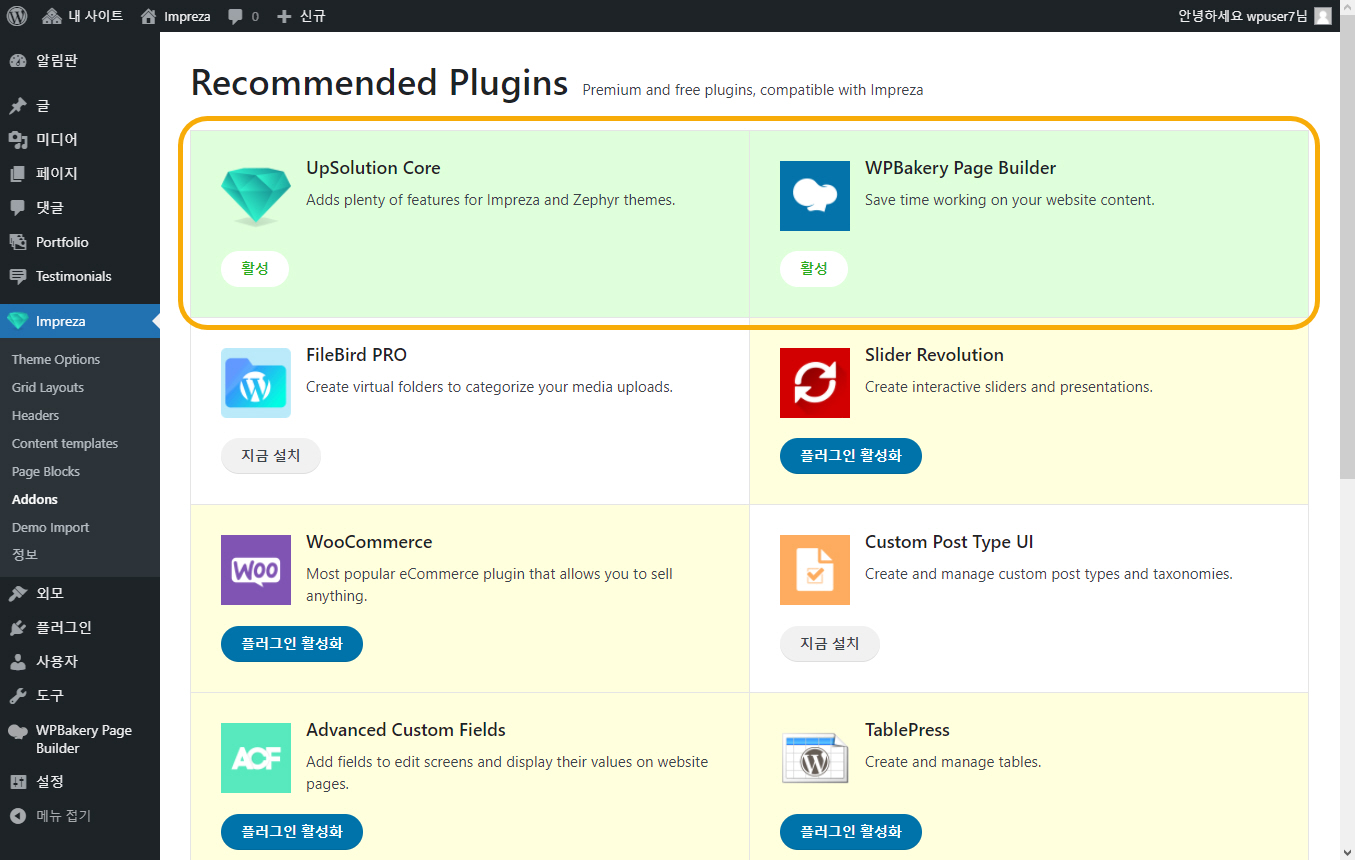Click the FileBird PRO title
The image size is (1355, 860).
(x=356, y=355)
